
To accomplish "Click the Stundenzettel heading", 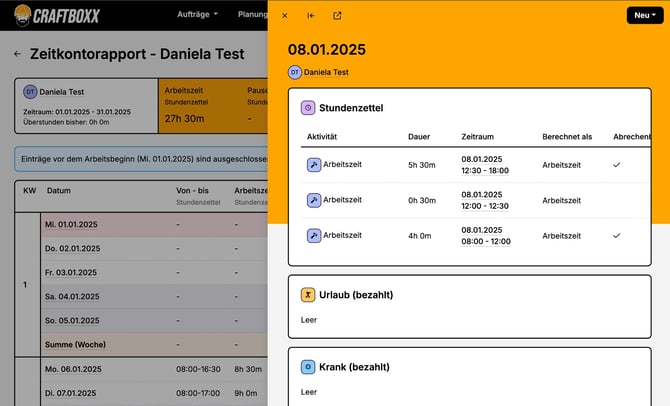I will [x=351, y=108].
